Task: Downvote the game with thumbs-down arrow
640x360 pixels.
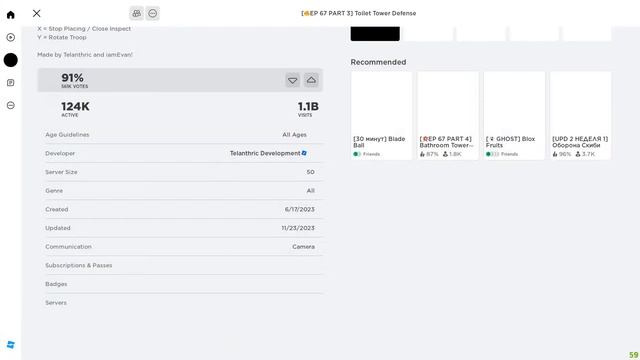Action: tap(293, 80)
